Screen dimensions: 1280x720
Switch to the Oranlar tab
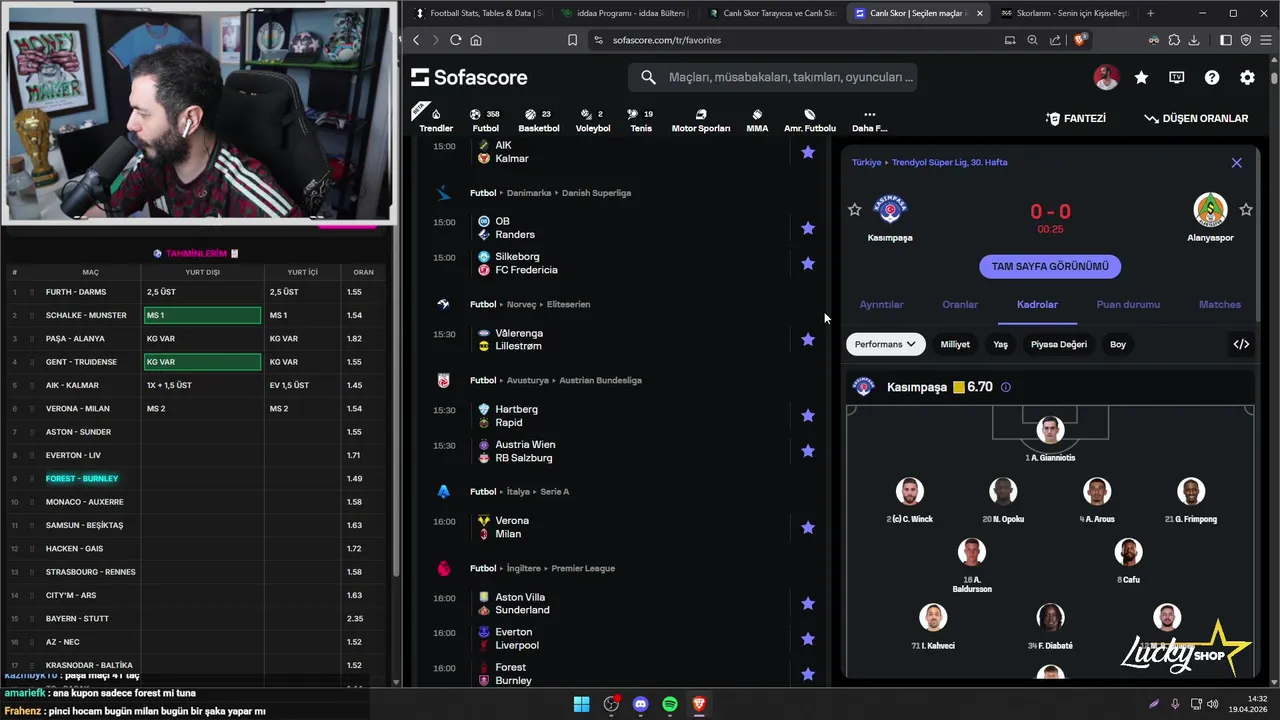tap(960, 304)
